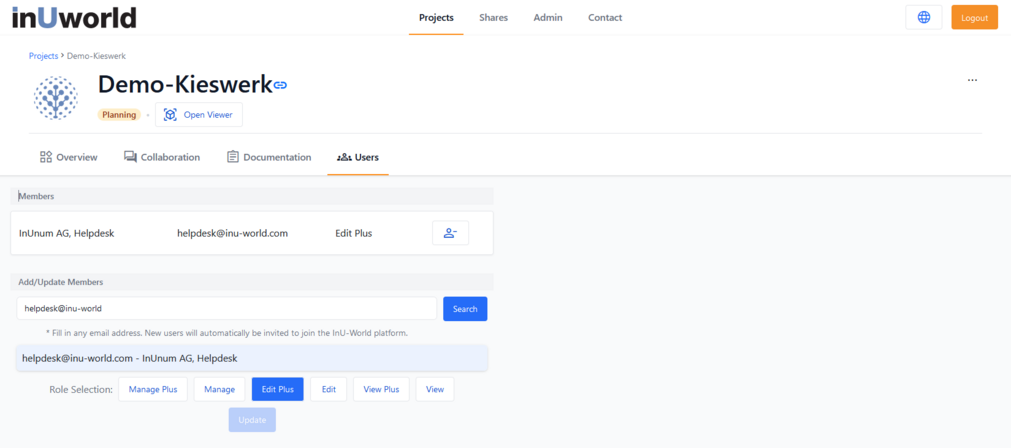Click the Demo-Kieswerk project logo image

tap(56, 98)
